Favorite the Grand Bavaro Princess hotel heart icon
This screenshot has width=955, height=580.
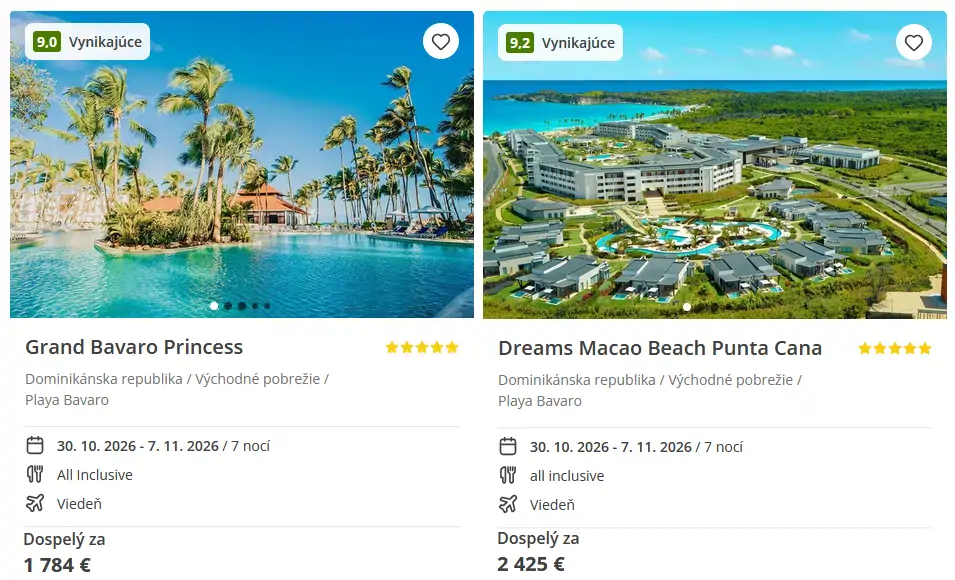pyautogui.click(x=441, y=41)
